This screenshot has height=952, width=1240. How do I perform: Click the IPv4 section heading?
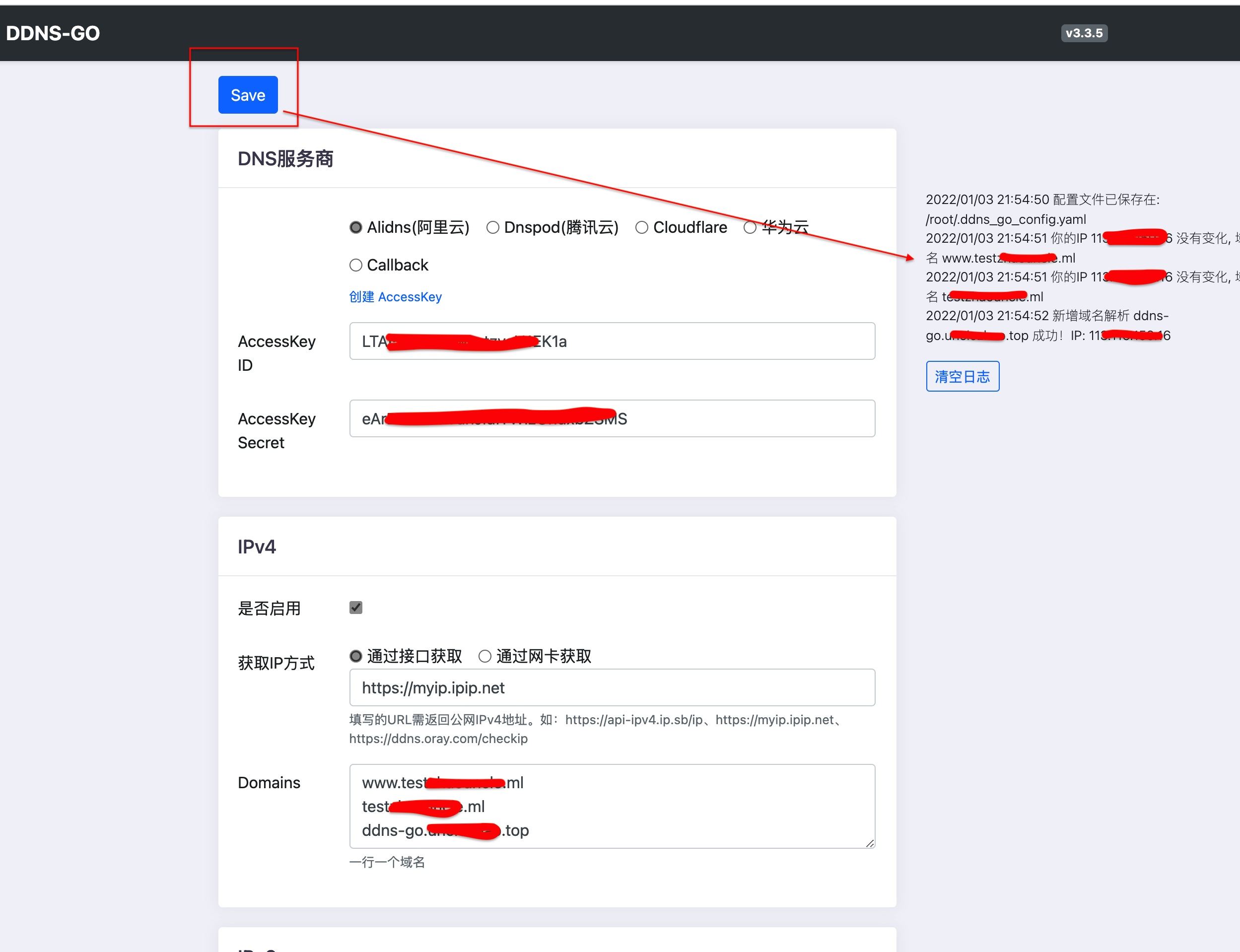point(257,547)
